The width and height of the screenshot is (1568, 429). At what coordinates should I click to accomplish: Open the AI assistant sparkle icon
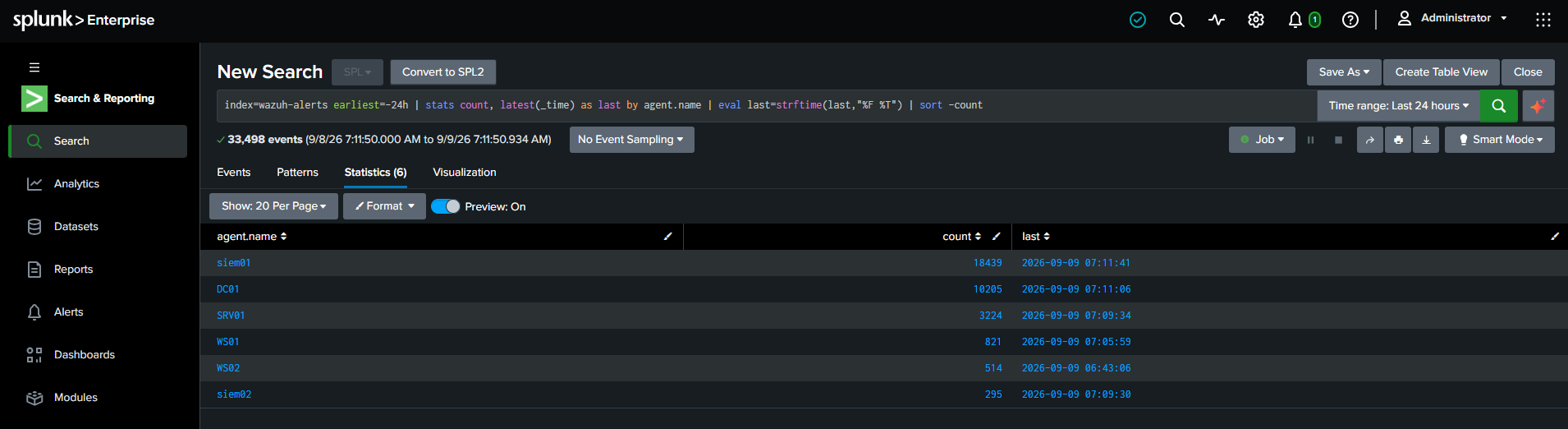point(1538,105)
